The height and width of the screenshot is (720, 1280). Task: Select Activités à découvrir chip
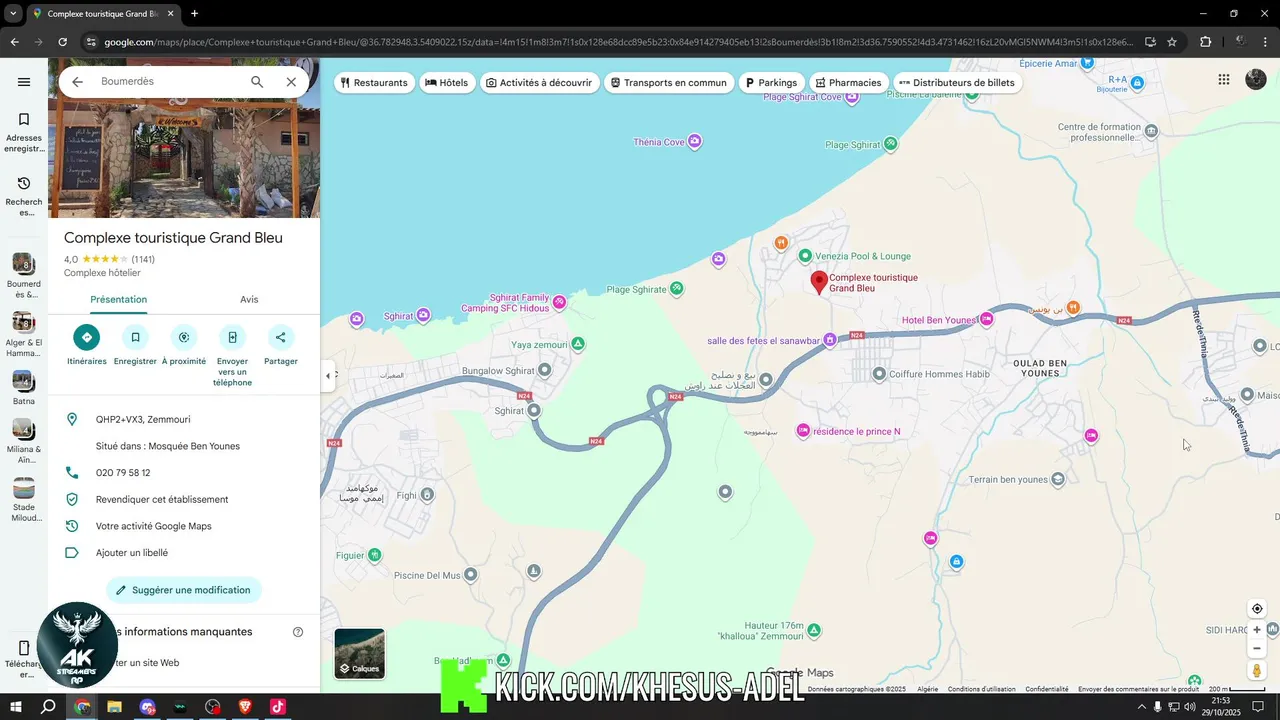[539, 83]
